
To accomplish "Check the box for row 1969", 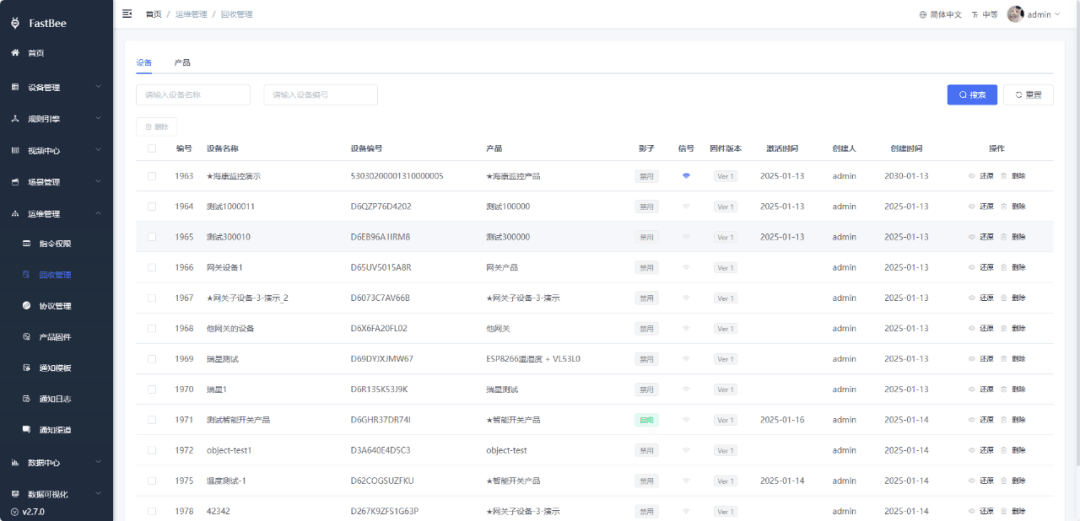I will click(x=152, y=359).
